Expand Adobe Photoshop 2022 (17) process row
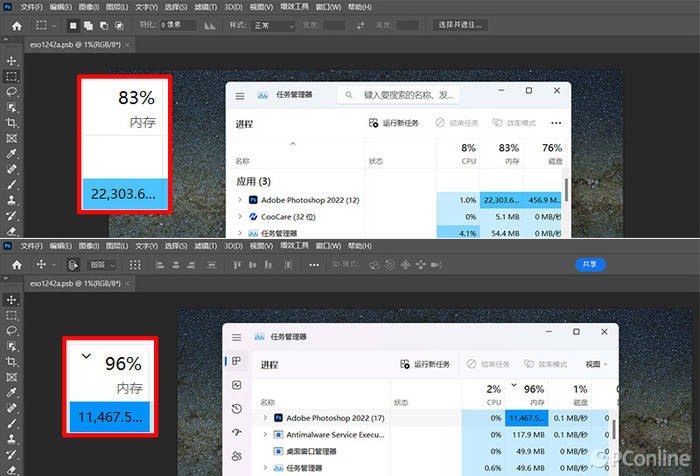Viewport: 700px width, 476px height. [x=265, y=418]
